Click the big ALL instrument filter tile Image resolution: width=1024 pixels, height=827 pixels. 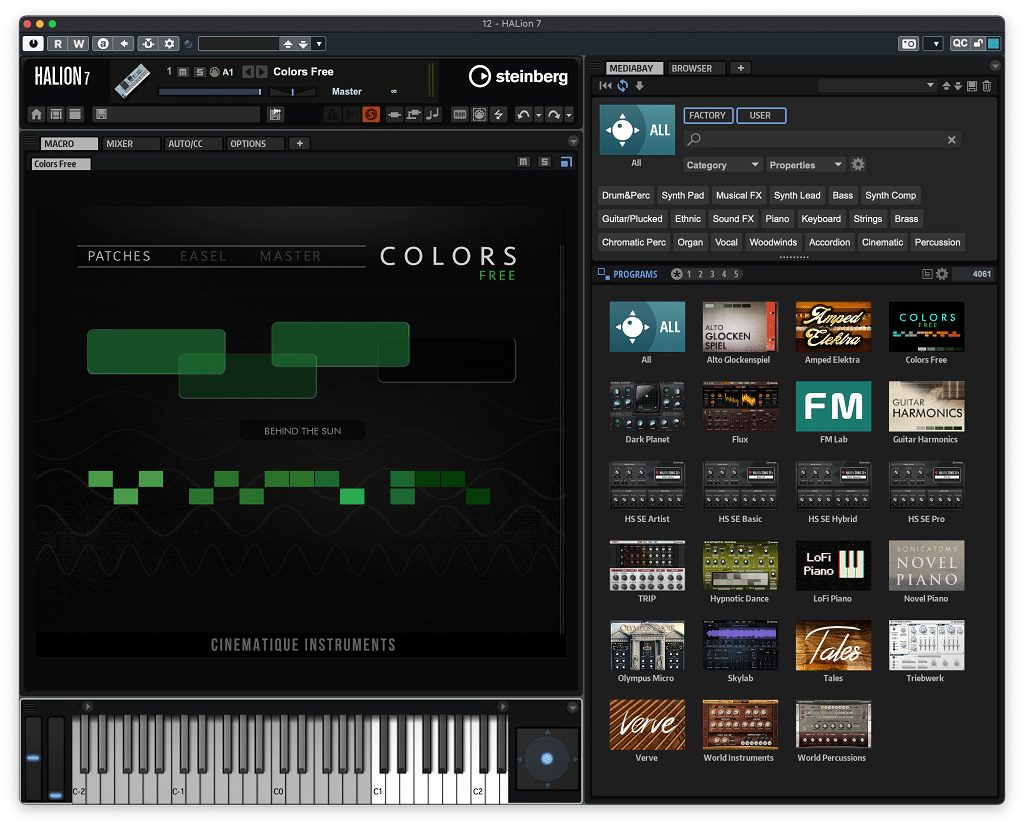pos(637,130)
